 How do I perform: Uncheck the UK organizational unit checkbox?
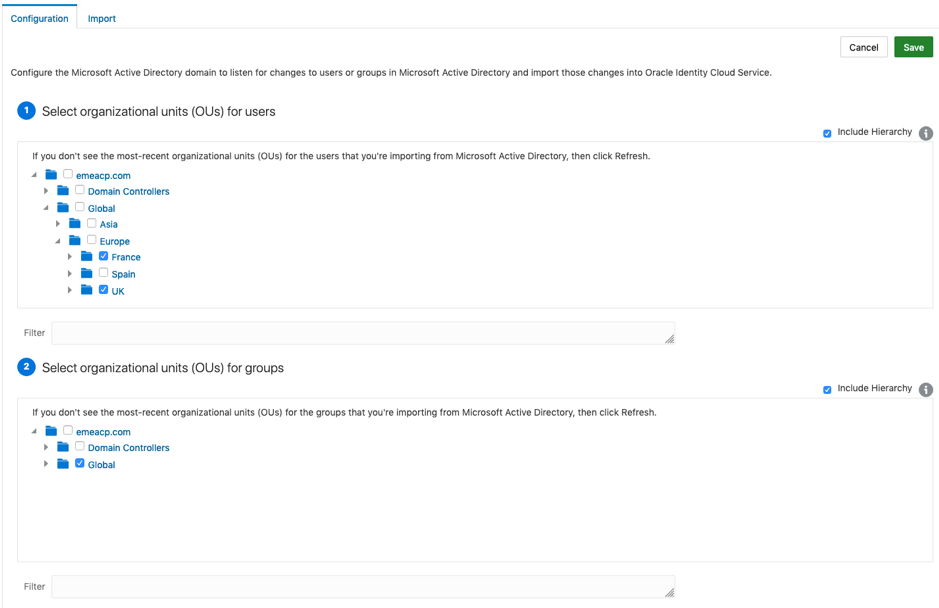point(103,290)
